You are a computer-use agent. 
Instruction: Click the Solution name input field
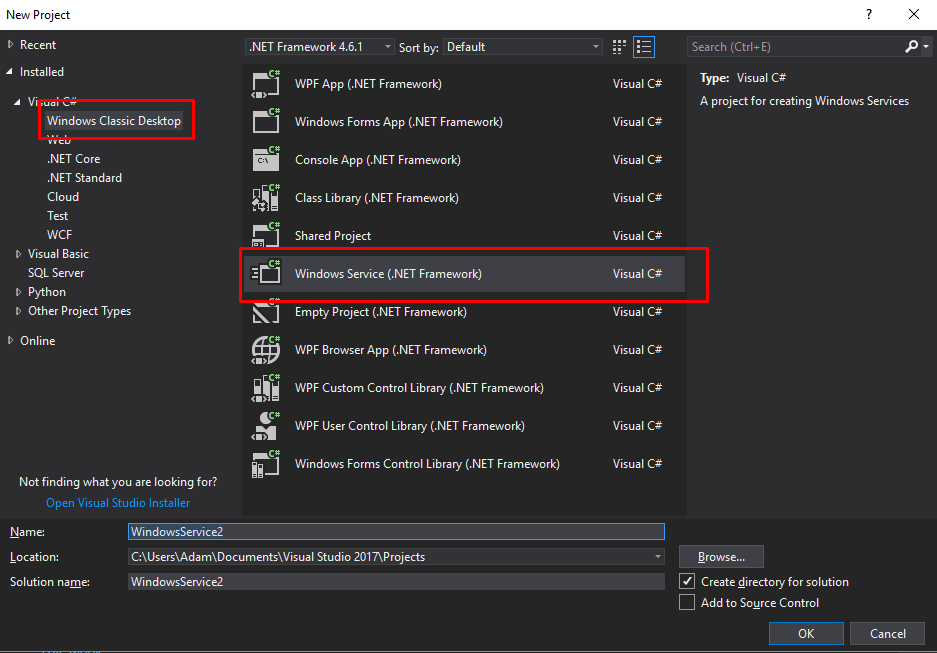point(396,582)
